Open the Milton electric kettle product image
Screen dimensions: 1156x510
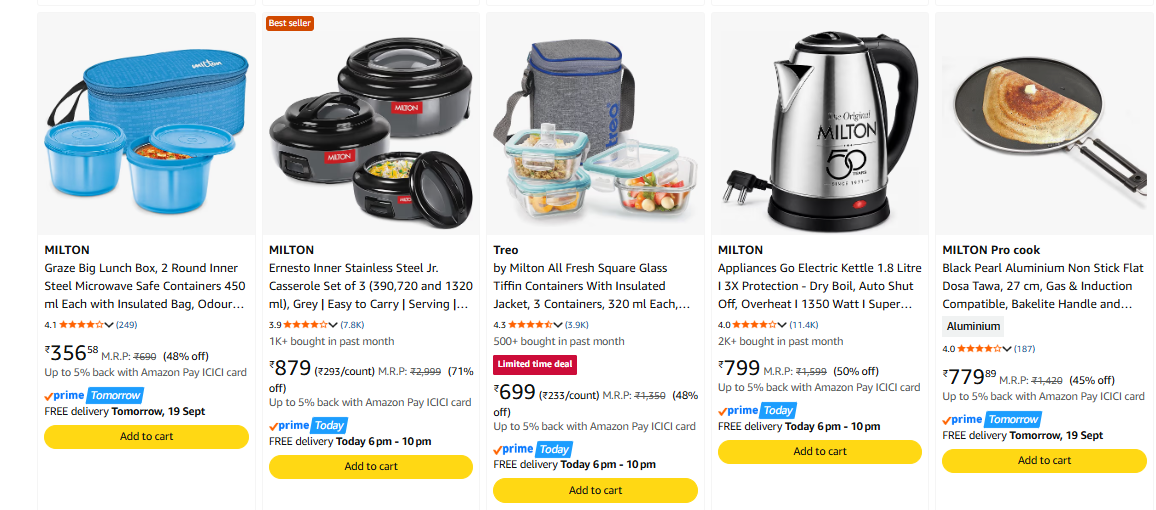[x=820, y=123]
